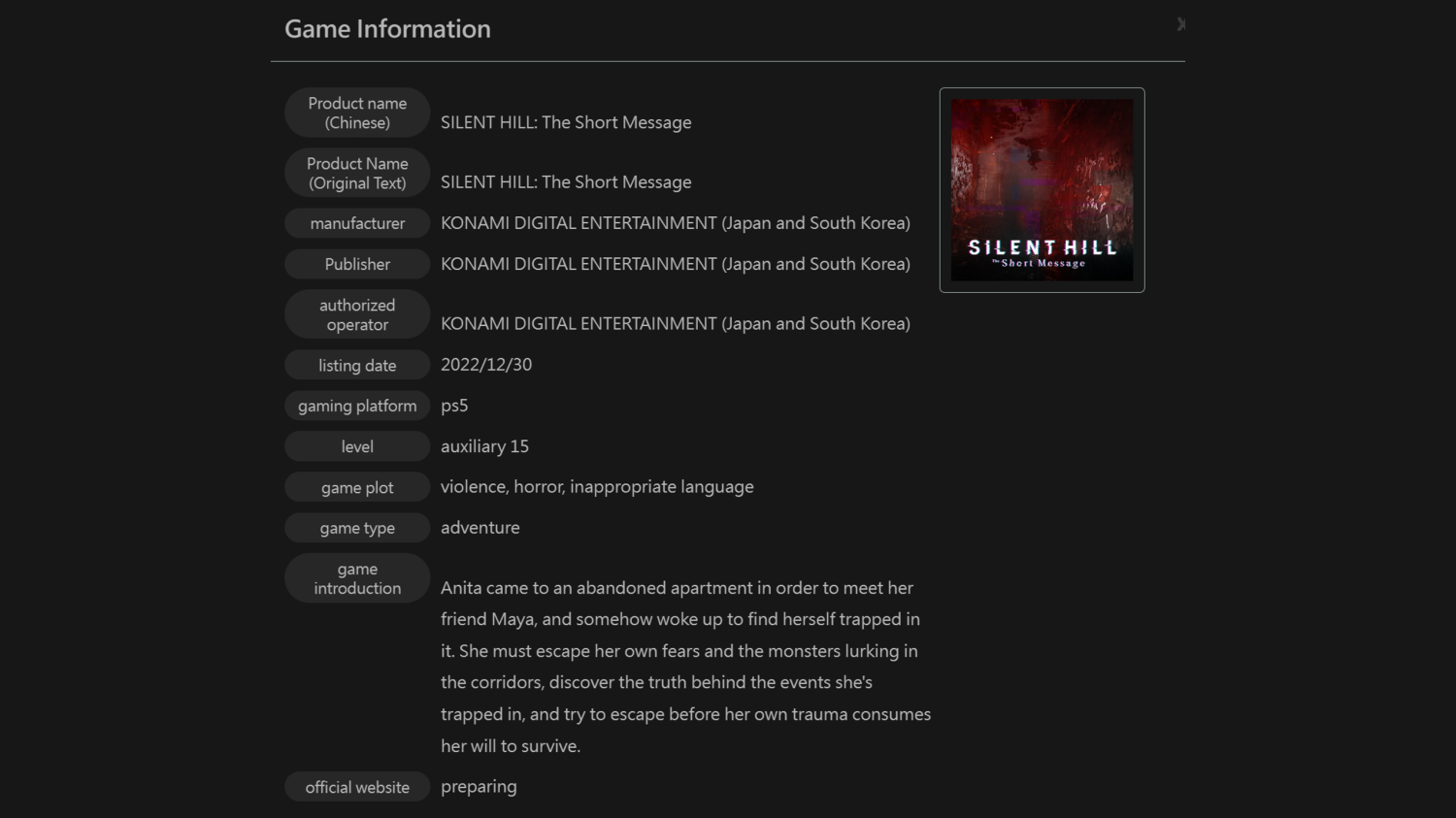Select the game introduction label

356,578
